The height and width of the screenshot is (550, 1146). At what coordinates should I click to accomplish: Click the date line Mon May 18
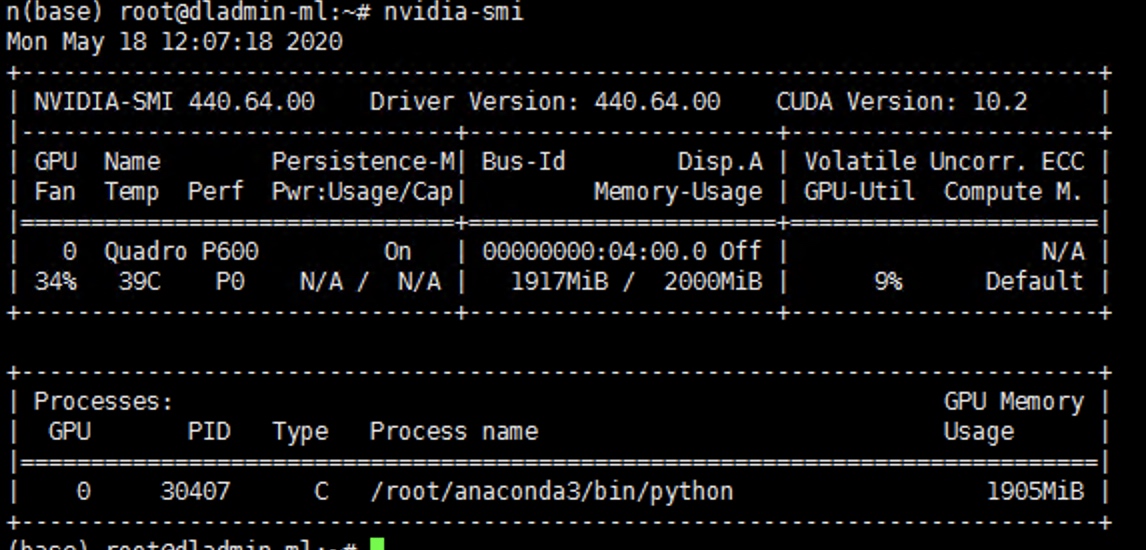point(174,42)
